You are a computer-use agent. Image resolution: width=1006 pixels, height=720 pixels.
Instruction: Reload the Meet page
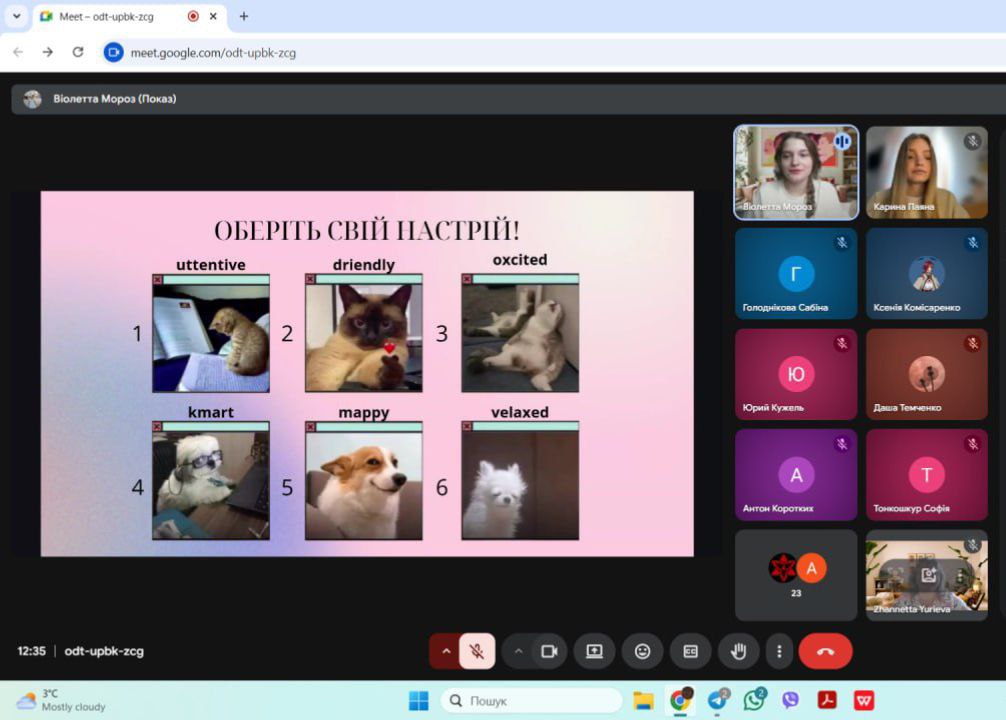77,52
